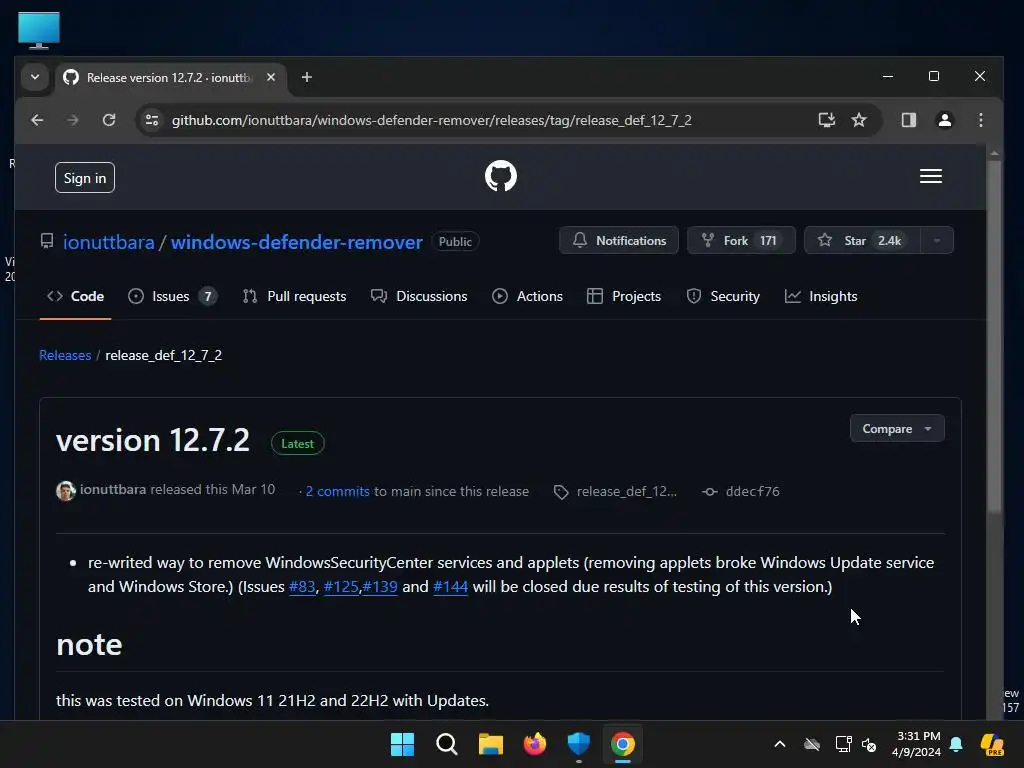Show hidden system tray icons

[780, 744]
